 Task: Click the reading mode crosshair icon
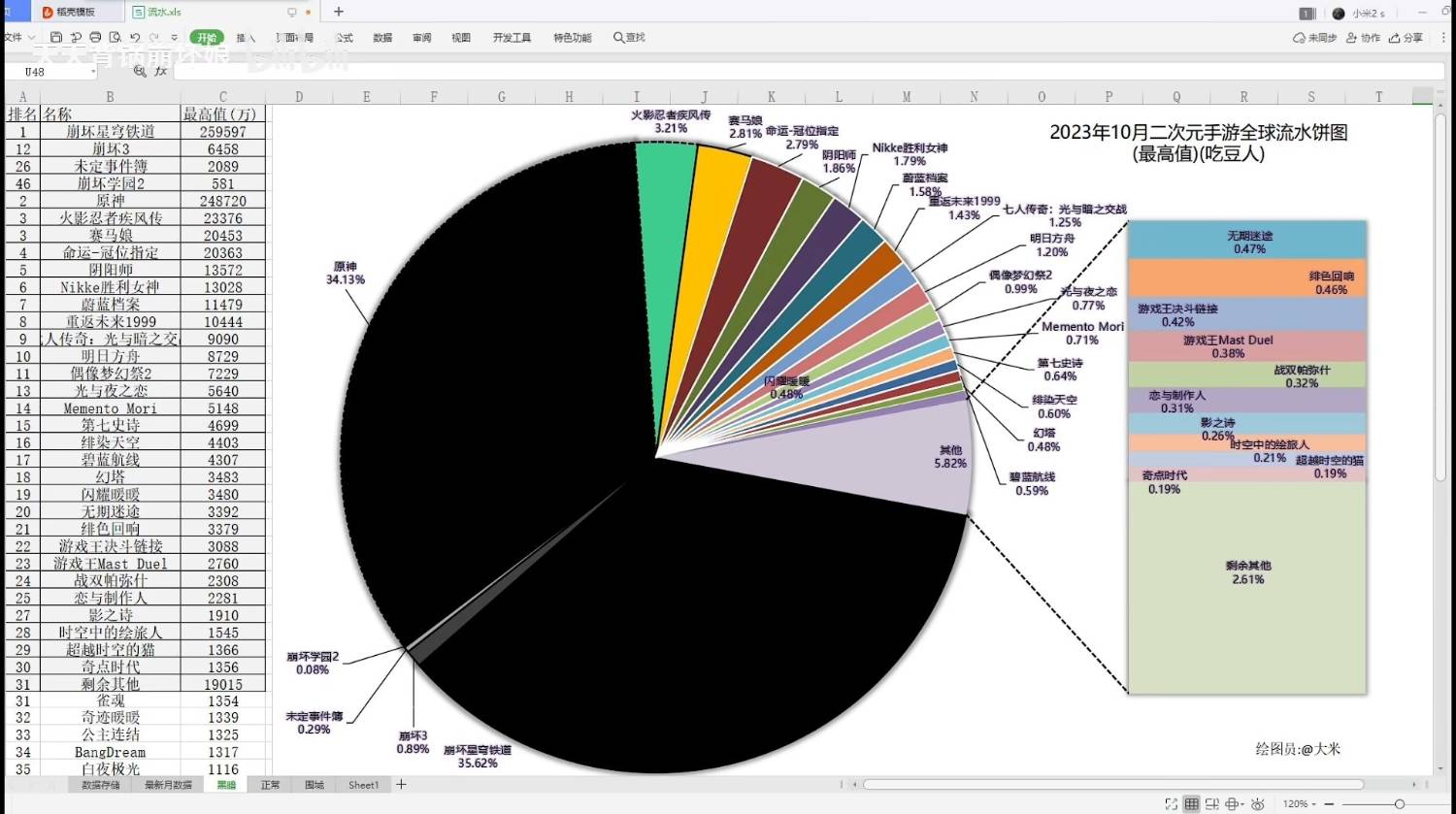click(x=1234, y=804)
